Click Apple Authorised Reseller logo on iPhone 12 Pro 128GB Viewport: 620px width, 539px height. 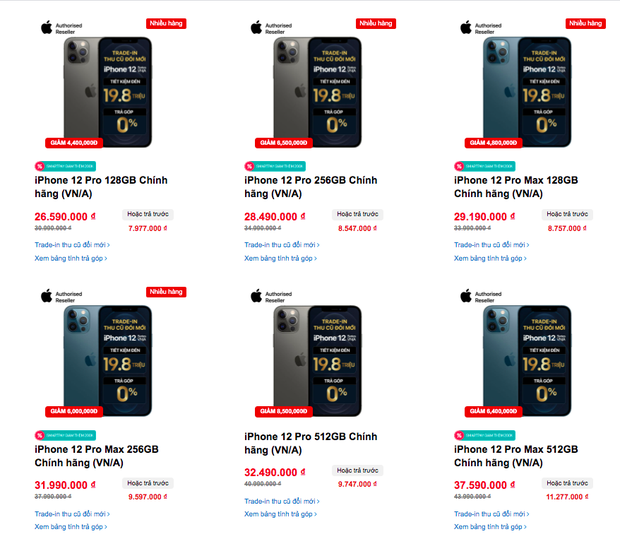[57, 28]
